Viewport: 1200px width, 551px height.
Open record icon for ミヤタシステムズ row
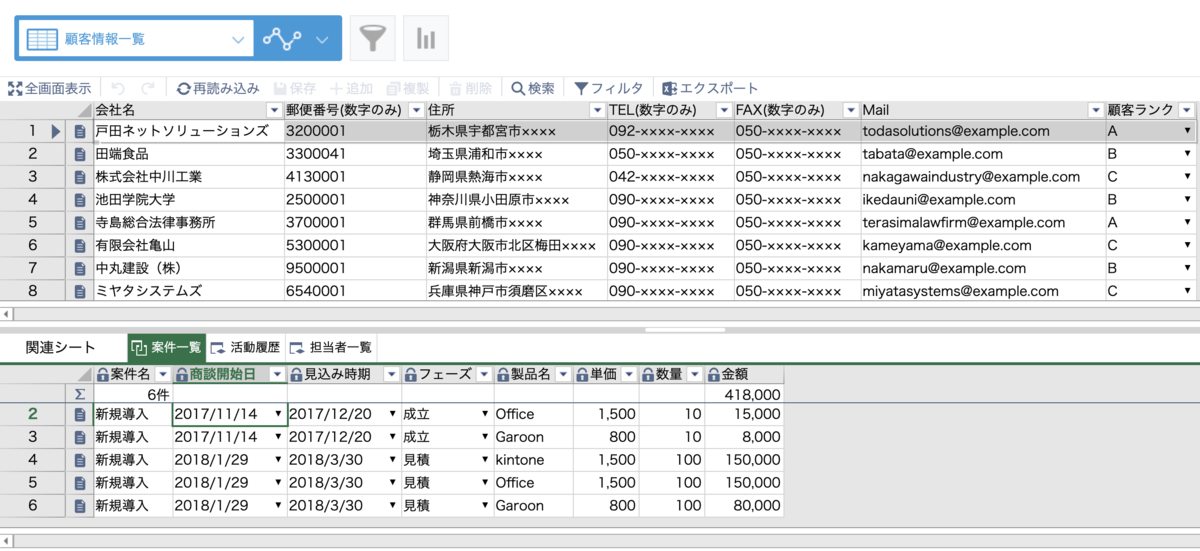coord(80,291)
